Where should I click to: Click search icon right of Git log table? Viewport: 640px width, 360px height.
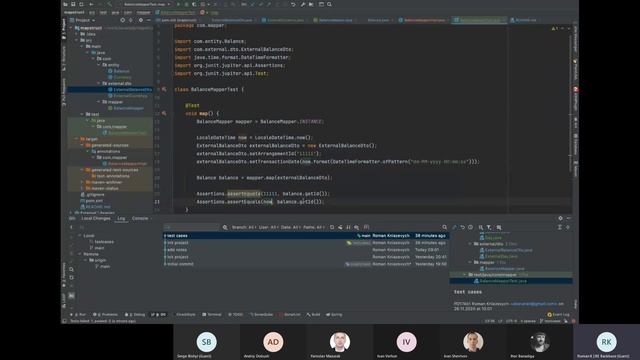click(444, 227)
